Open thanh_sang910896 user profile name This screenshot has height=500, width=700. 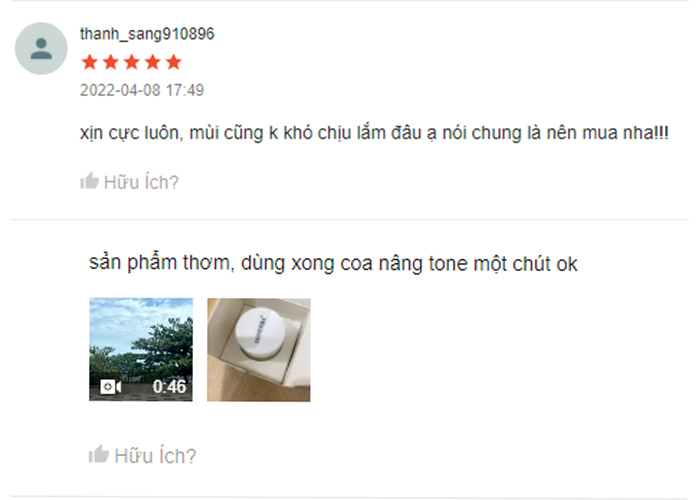click(x=147, y=34)
